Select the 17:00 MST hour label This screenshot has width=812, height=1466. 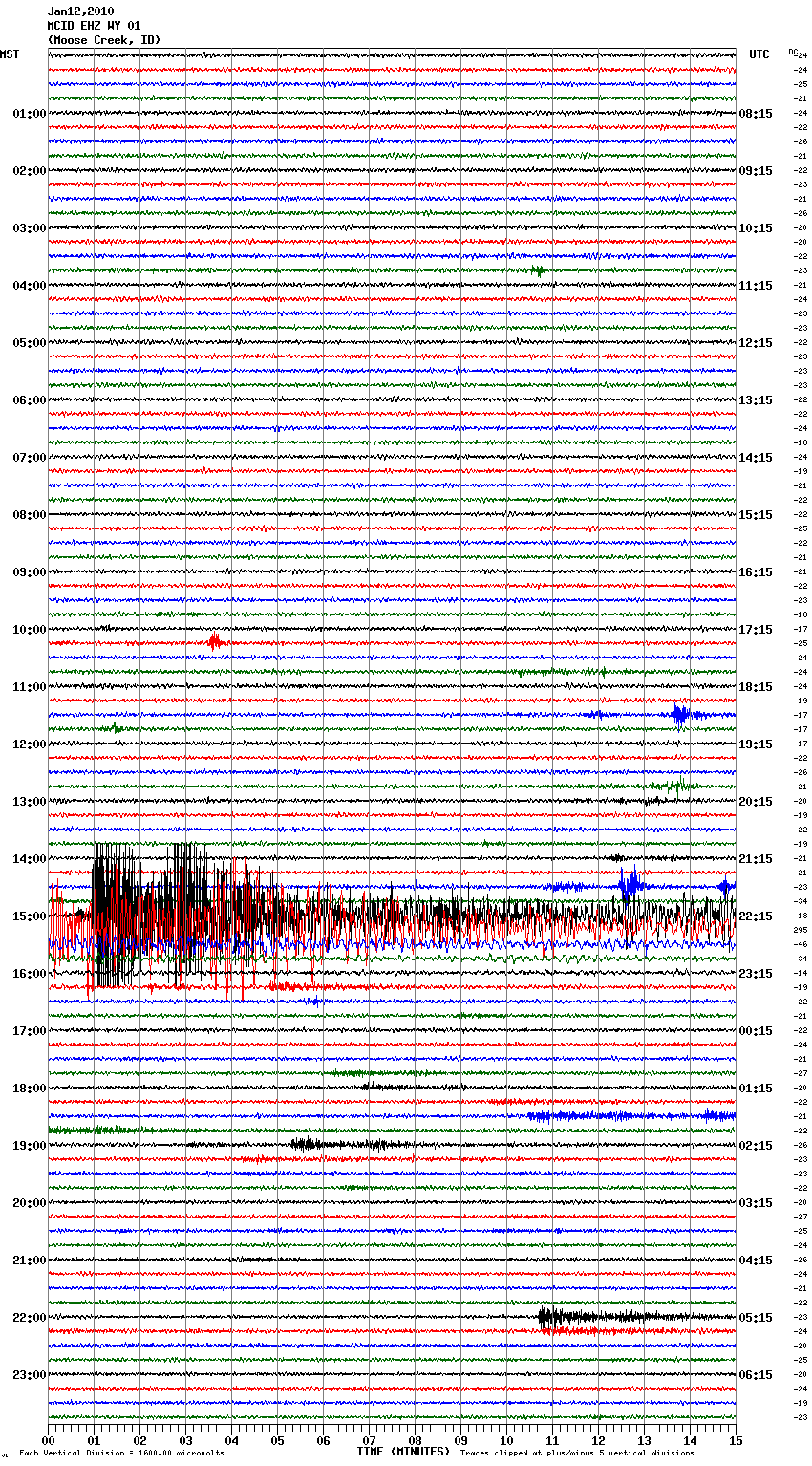pyautogui.click(x=30, y=1031)
